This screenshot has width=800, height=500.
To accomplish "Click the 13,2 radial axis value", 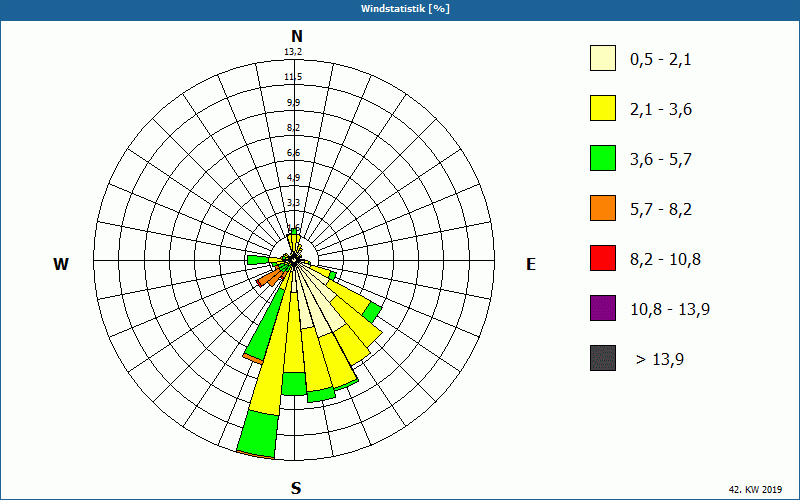I will tap(293, 52).
